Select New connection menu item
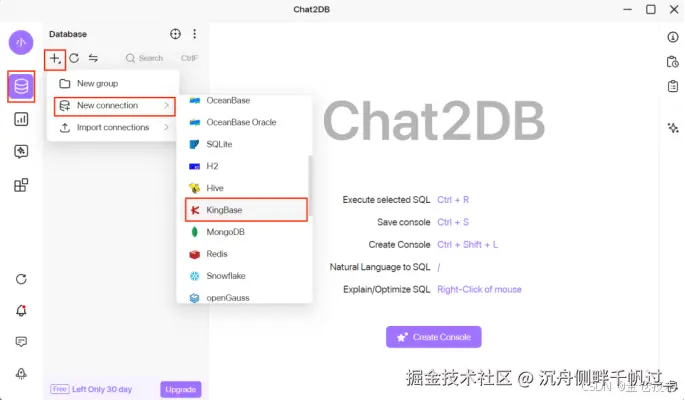The image size is (685, 400). (x=114, y=106)
